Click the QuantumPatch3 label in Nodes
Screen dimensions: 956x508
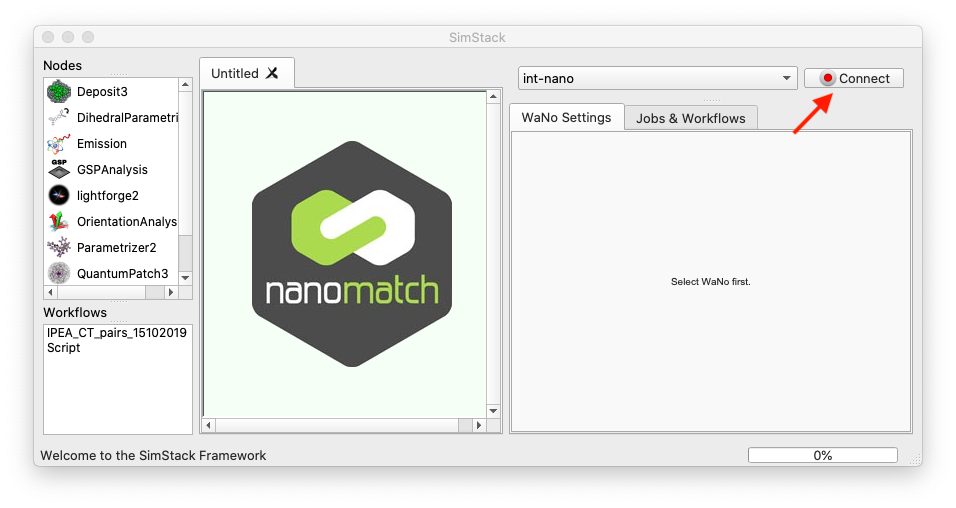click(123, 274)
